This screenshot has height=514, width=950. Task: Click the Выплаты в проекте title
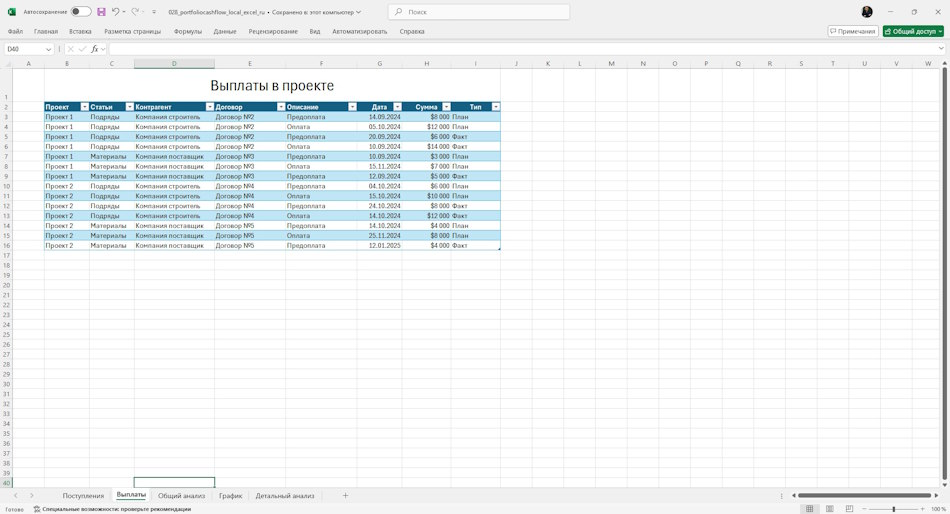pyautogui.click(x=272, y=85)
